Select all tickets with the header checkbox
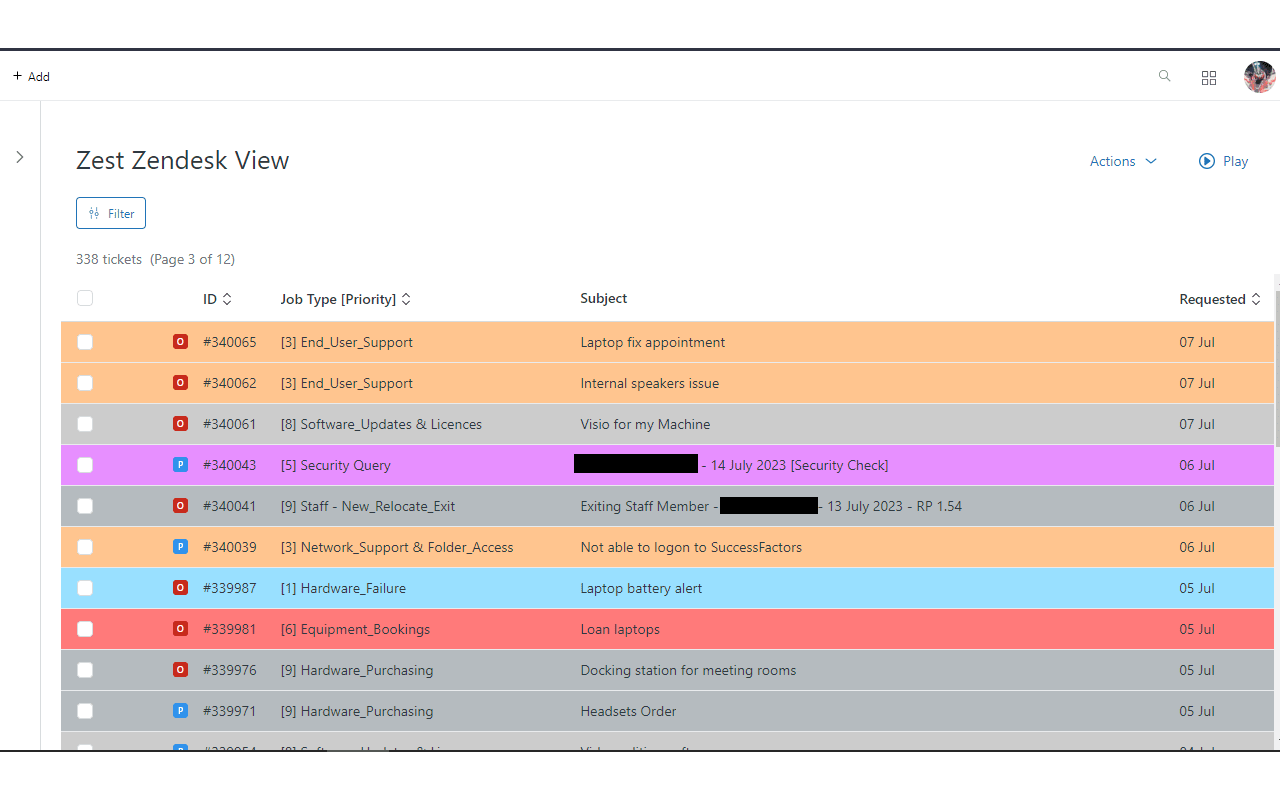 [85, 297]
